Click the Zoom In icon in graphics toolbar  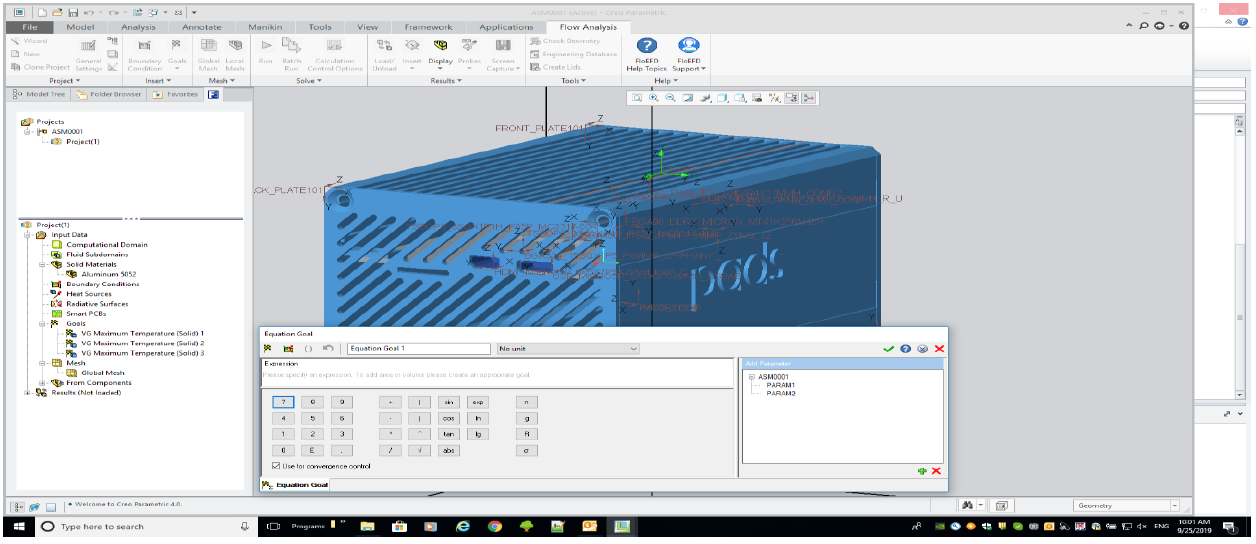click(x=653, y=98)
